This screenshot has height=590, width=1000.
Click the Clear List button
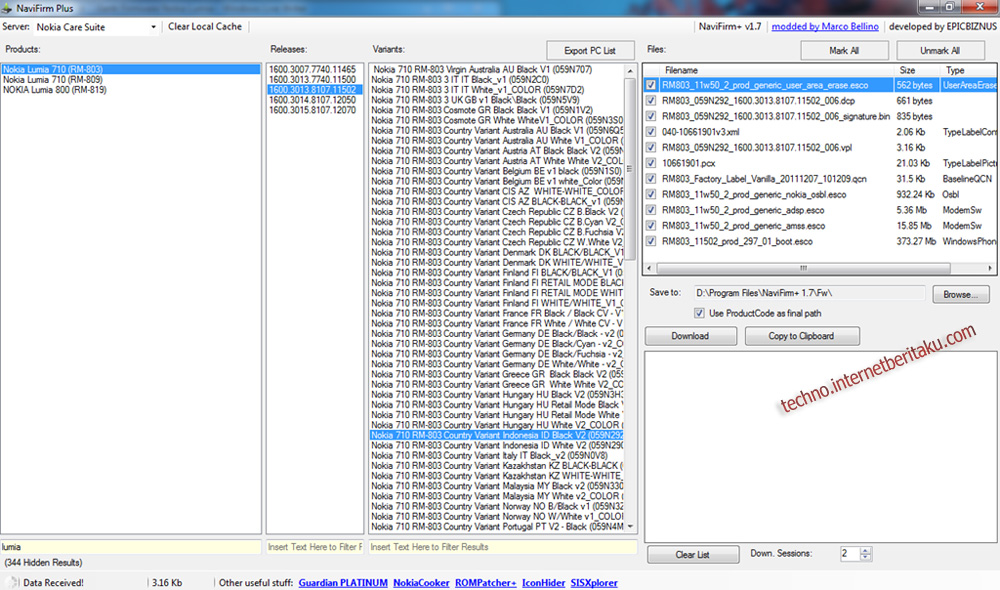pyautogui.click(x=693, y=555)
